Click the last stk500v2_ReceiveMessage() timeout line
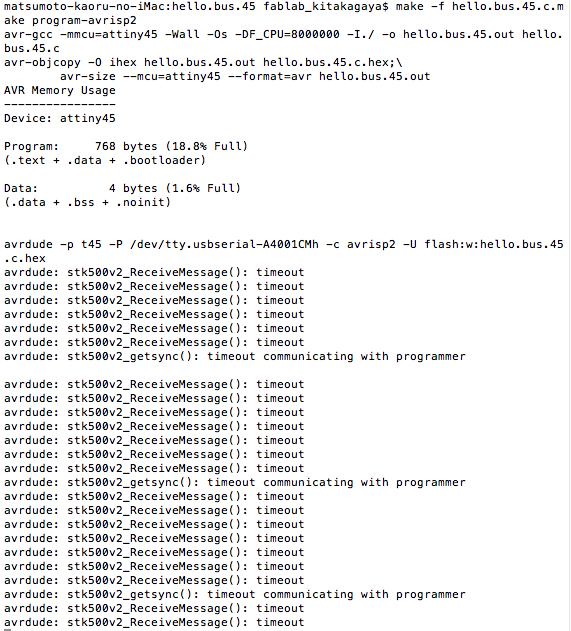 tap(154, 623)
